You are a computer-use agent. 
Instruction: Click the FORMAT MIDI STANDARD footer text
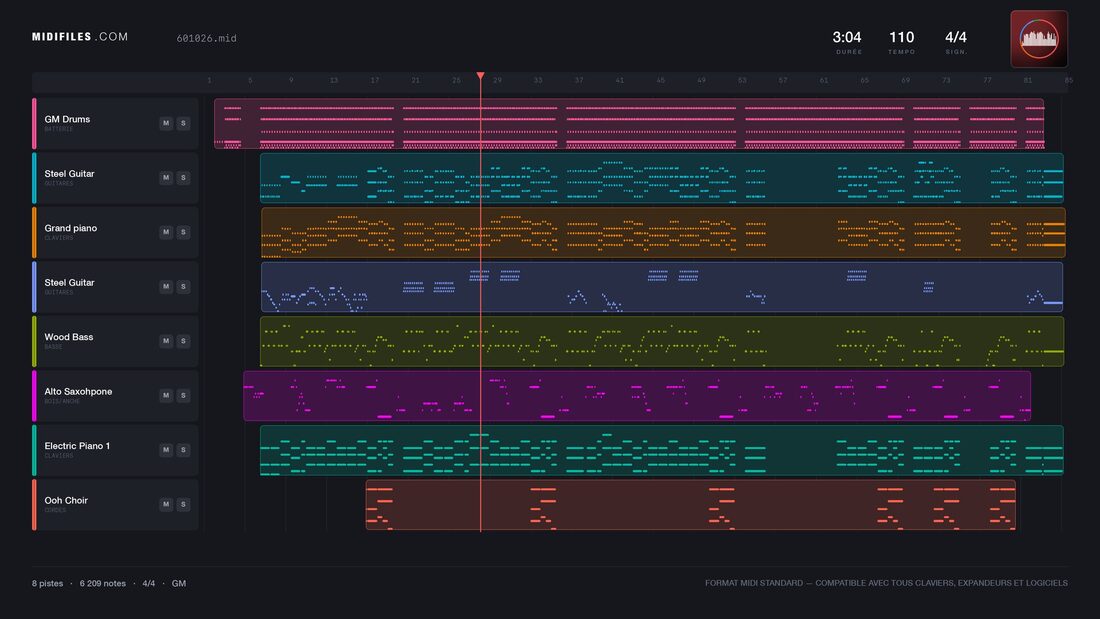(x=886, y=583)
